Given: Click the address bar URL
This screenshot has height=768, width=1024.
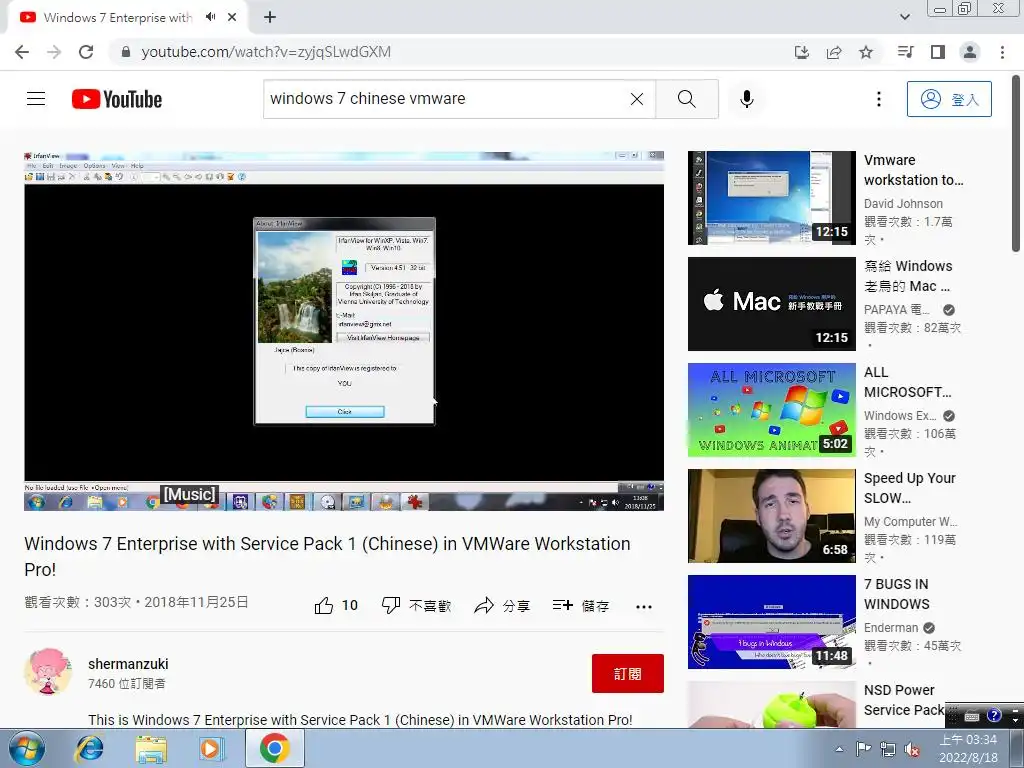Looking at the screenshot, I should 266,52.
